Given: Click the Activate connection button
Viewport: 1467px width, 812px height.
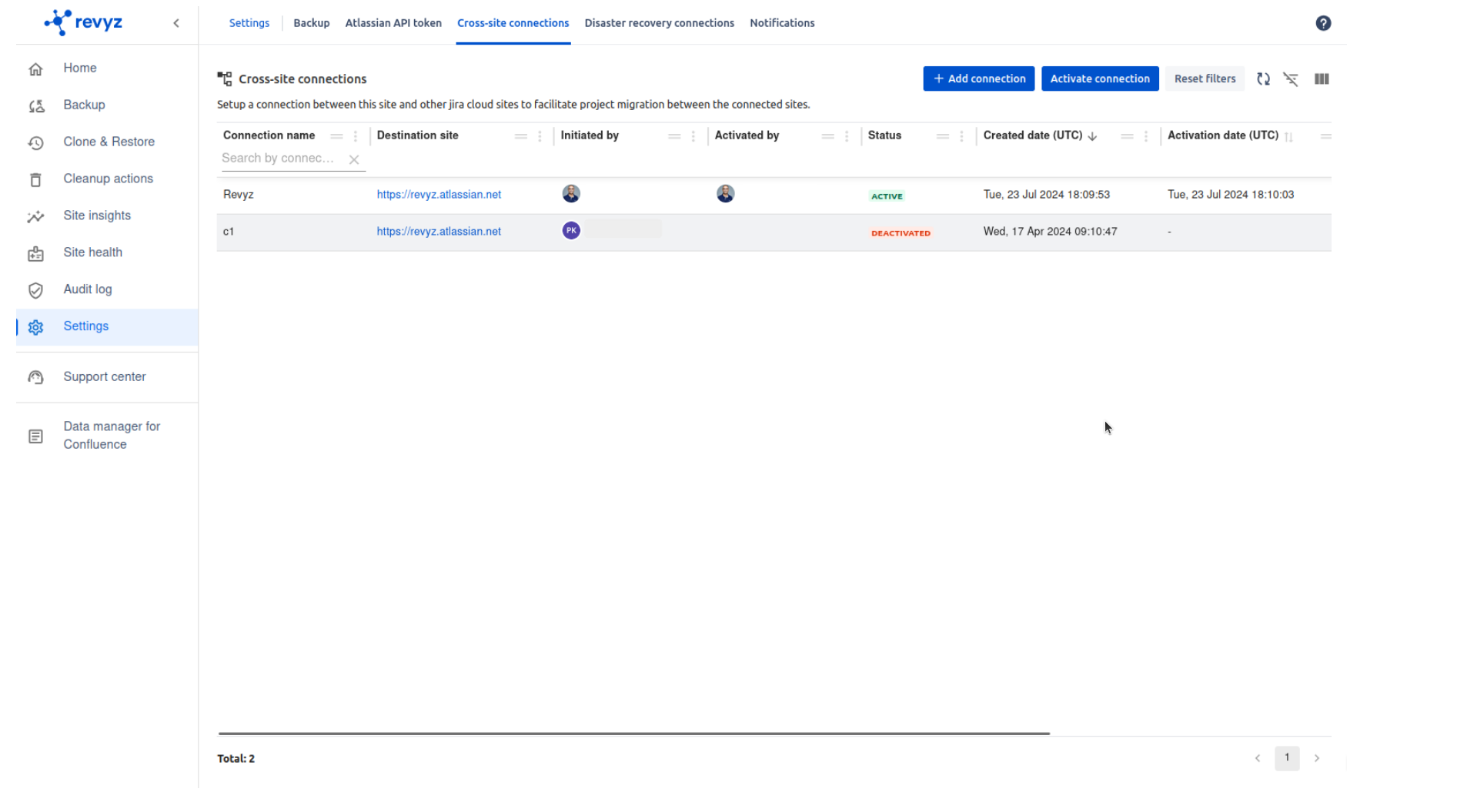Looking at the screenshot, I should pos(1099,79).
